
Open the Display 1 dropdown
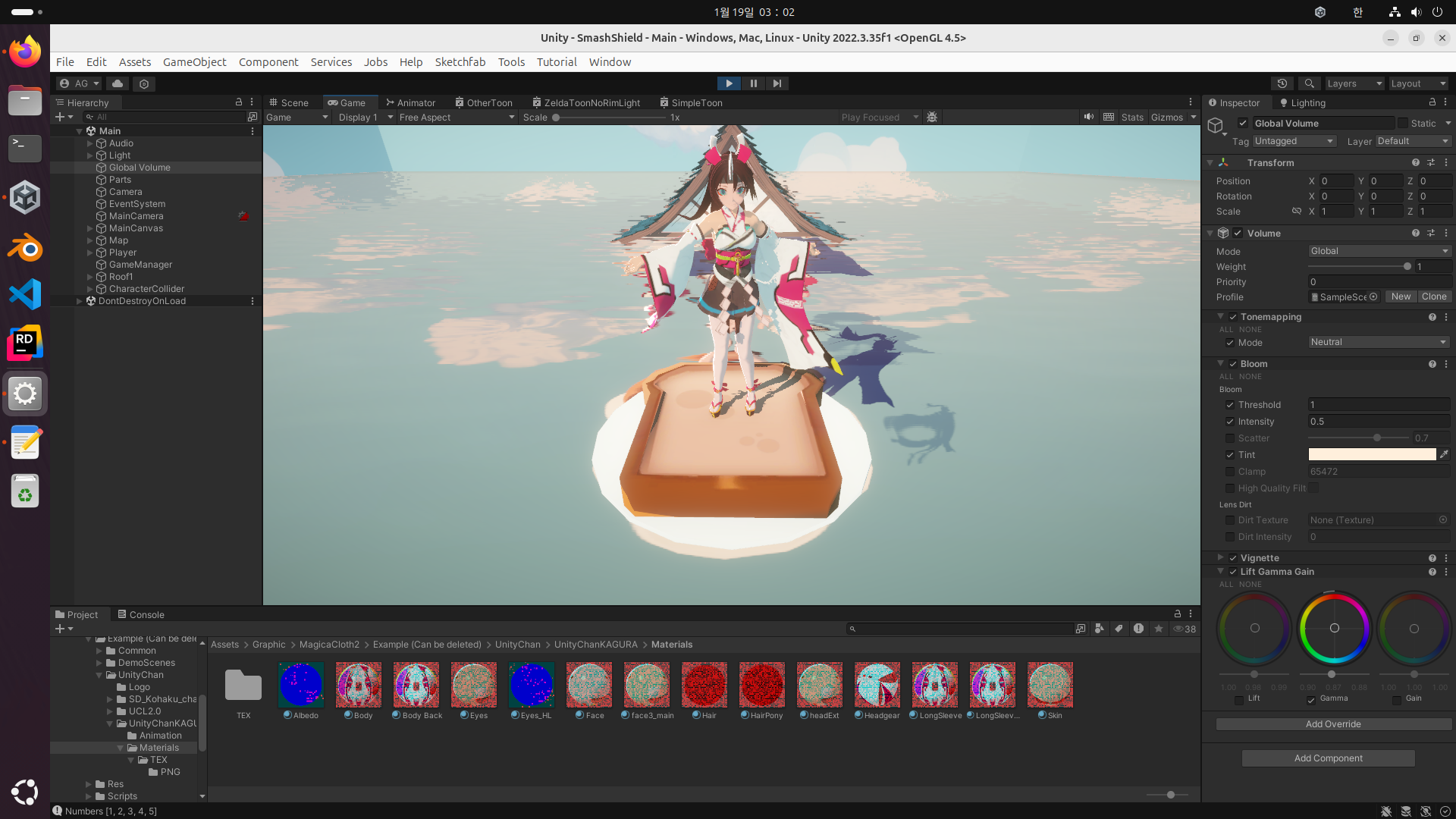[366, 117]
